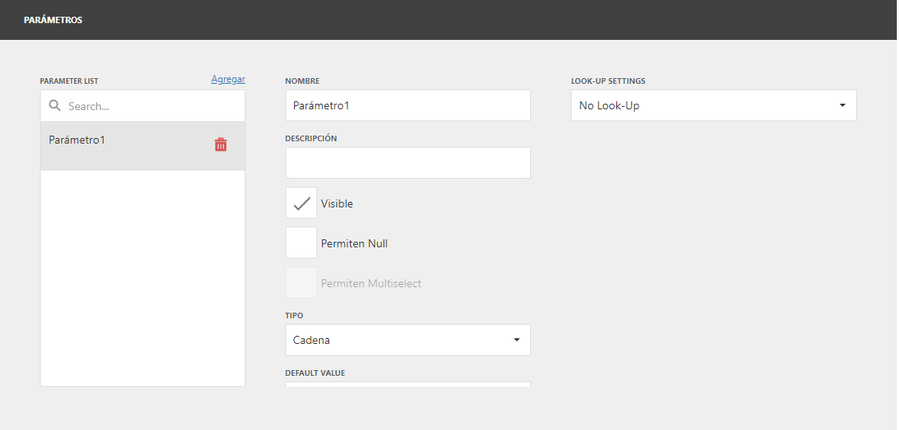Enable the Permiten Null checkbox

pyautogui.click(x=301, y=243)
